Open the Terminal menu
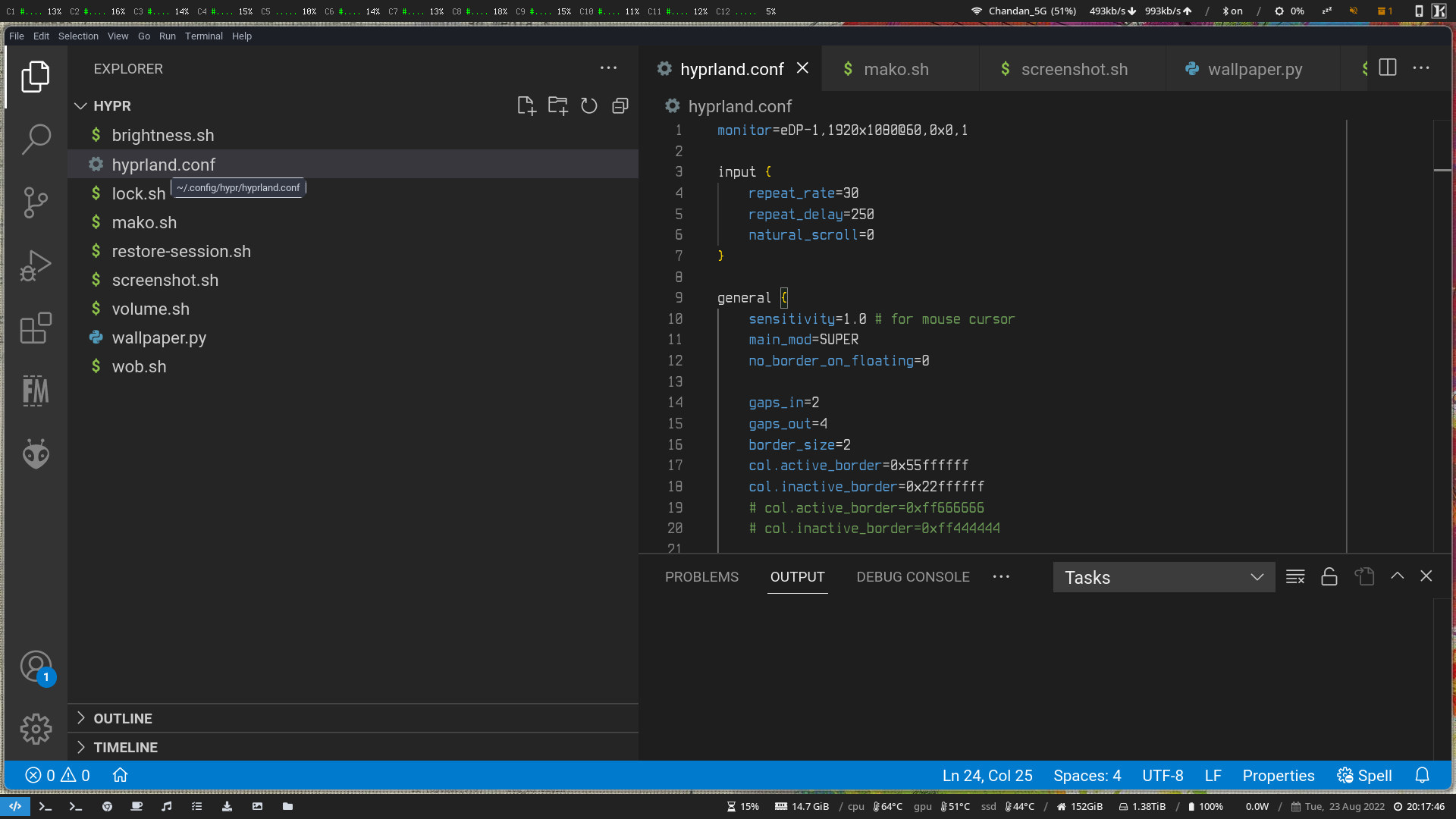The image size is (1456, 819). click(203, 36)
